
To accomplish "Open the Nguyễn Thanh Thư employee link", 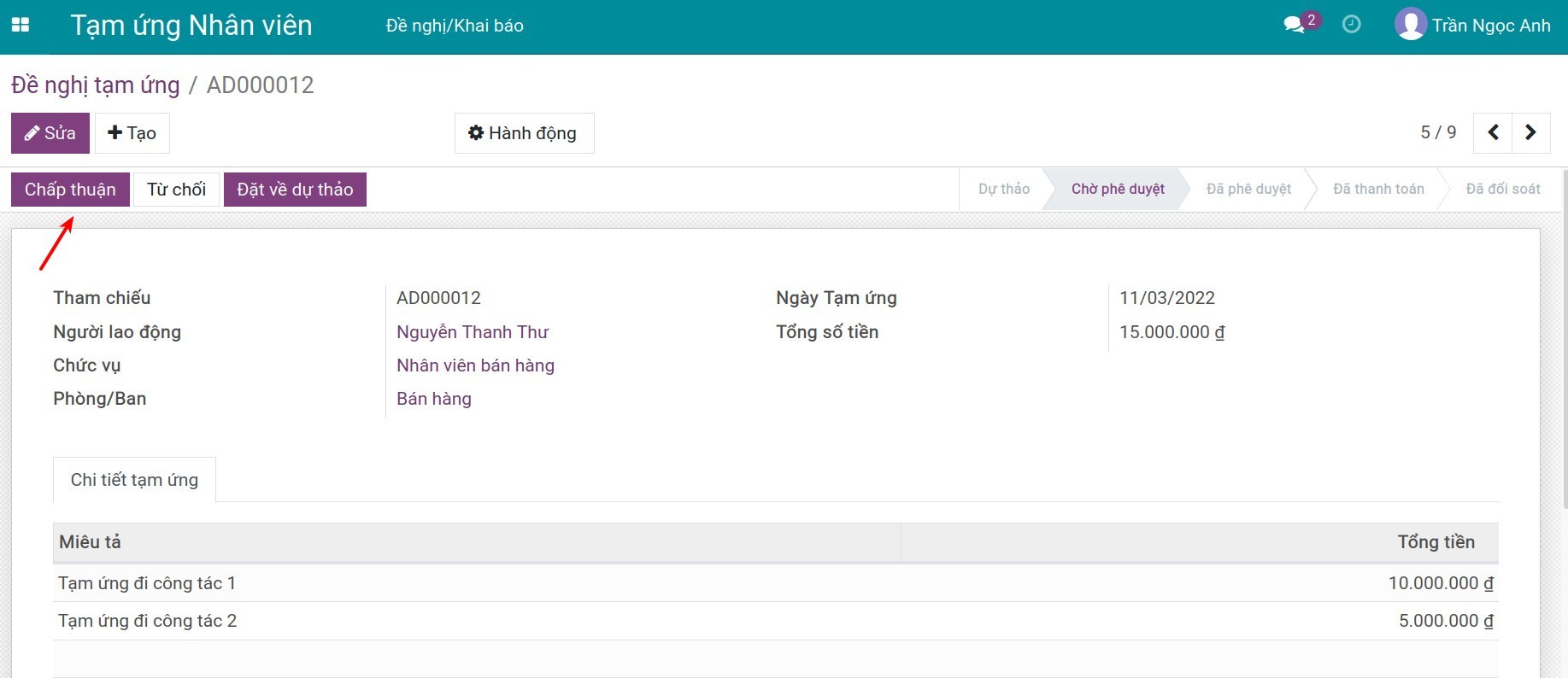I will tap(473, 332).
